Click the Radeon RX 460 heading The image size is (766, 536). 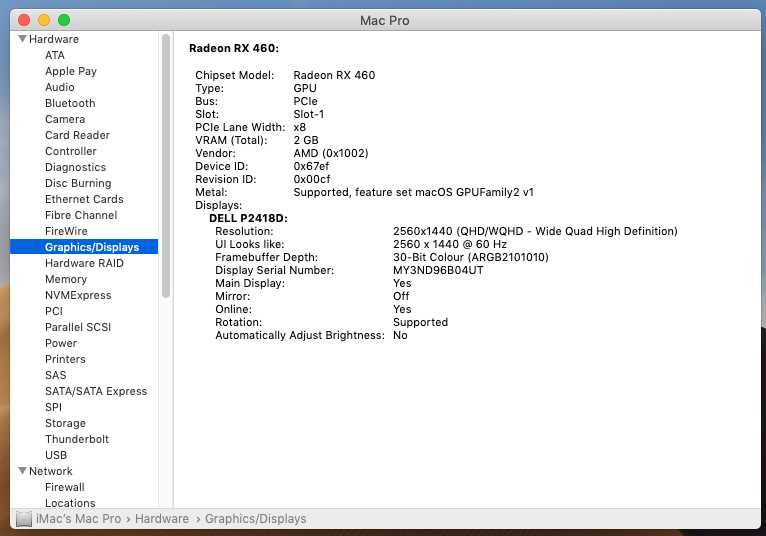tap(234, 48)
